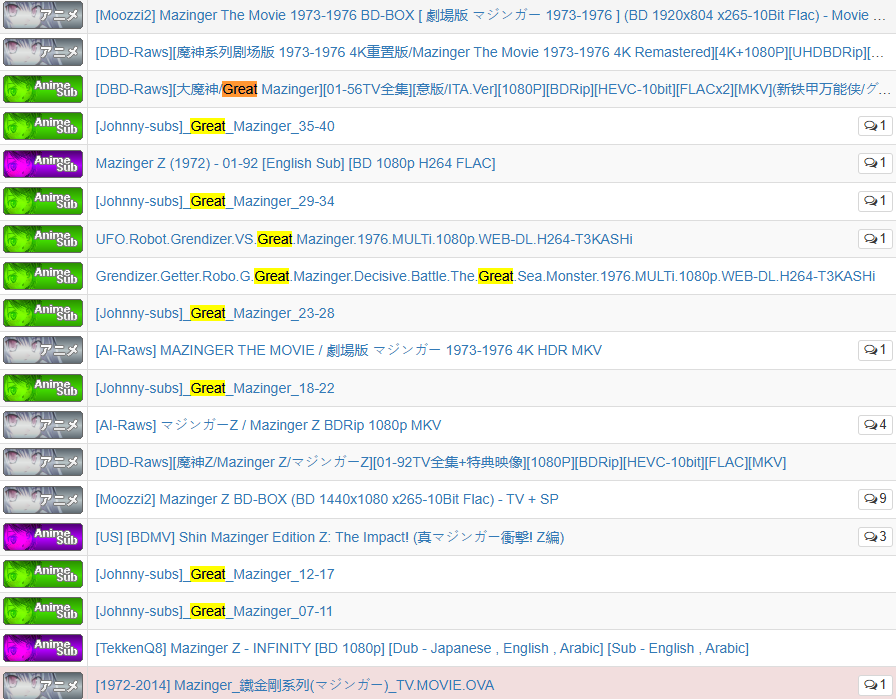Viewport: 896px width, 699px height.
Task: Click Anime Sub icon beside DBD-Raws Great Mazinger 01-56
Action: [43, 89]
